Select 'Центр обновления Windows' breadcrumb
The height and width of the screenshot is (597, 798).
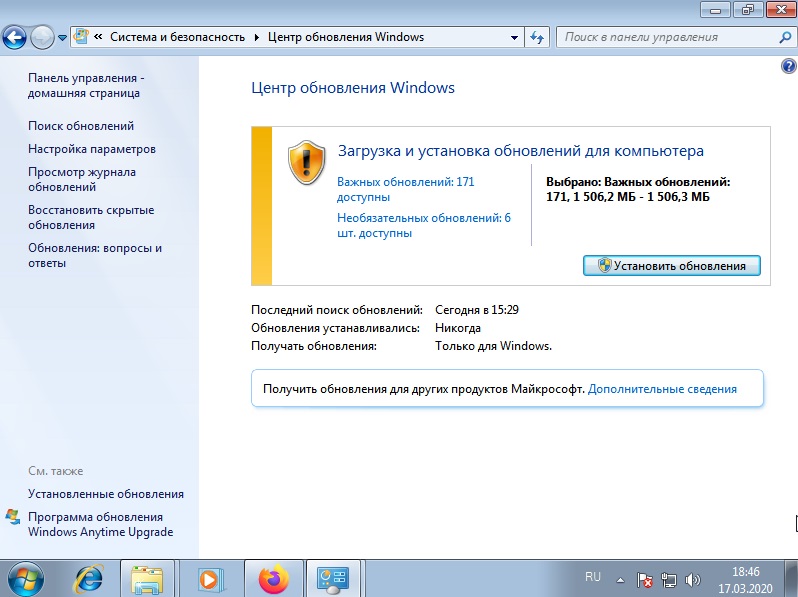point(346,37)
